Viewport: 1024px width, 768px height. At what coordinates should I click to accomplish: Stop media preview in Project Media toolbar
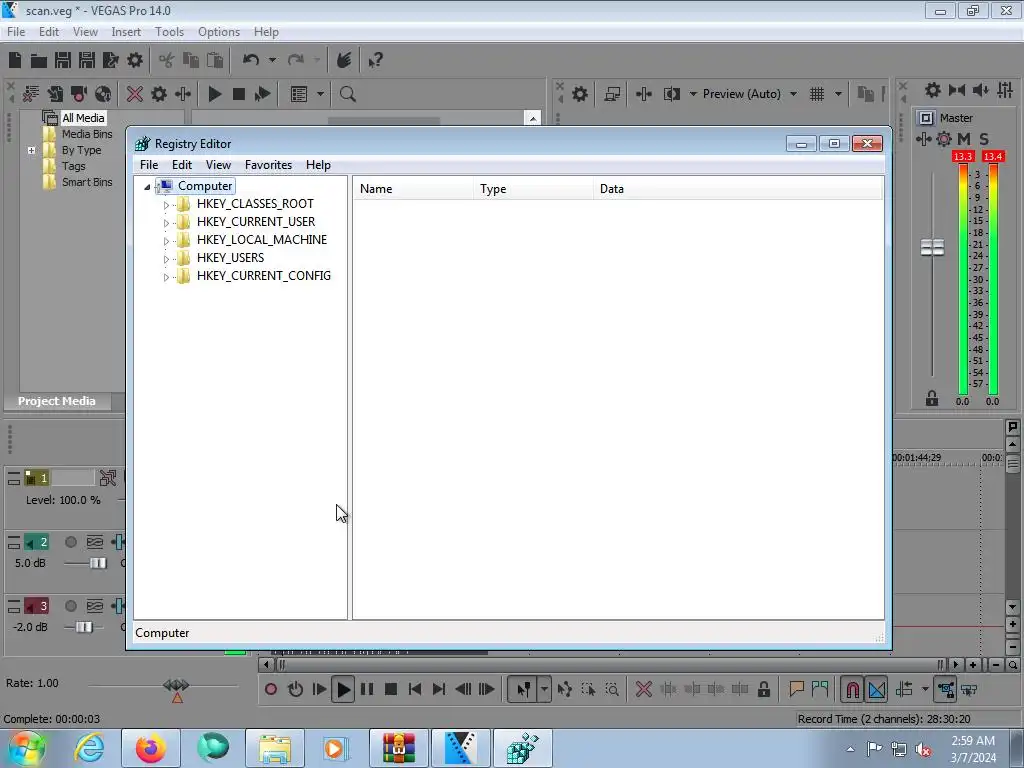239,94
